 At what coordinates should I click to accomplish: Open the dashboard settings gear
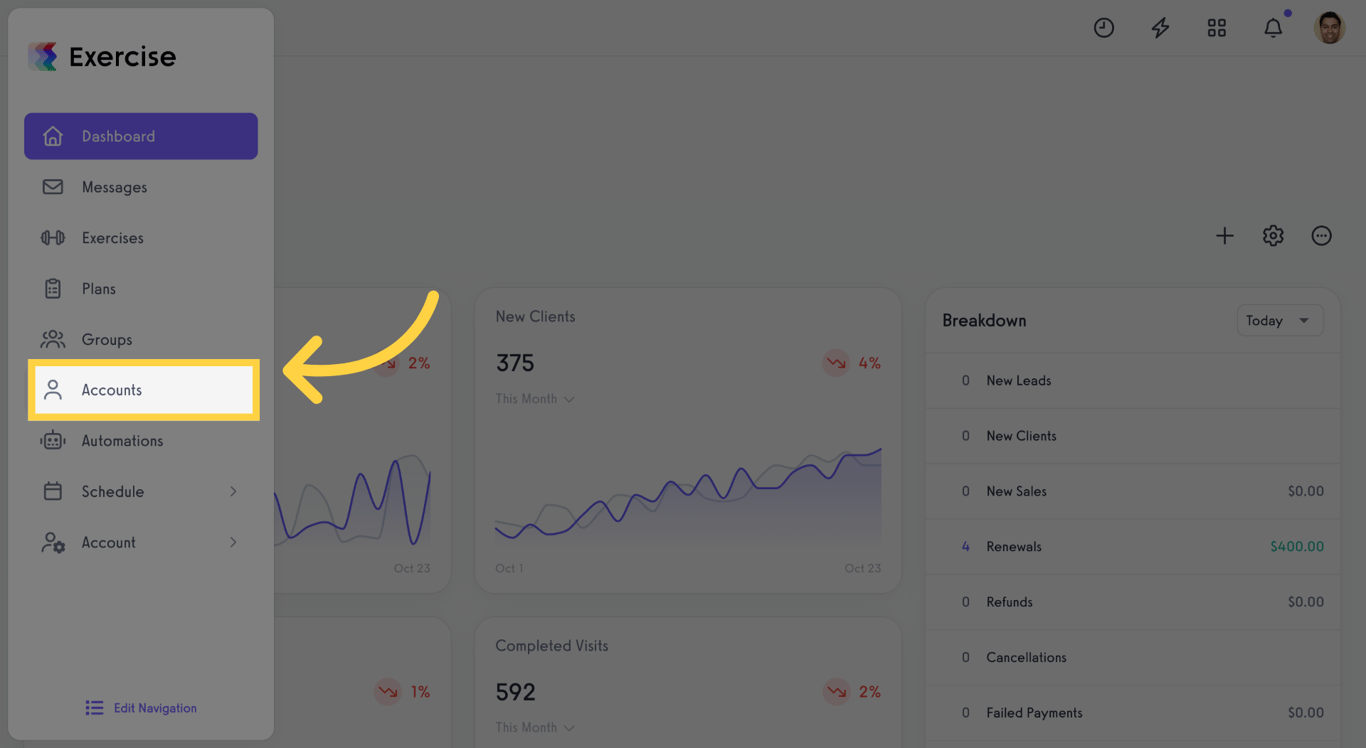coord(1273,236)
